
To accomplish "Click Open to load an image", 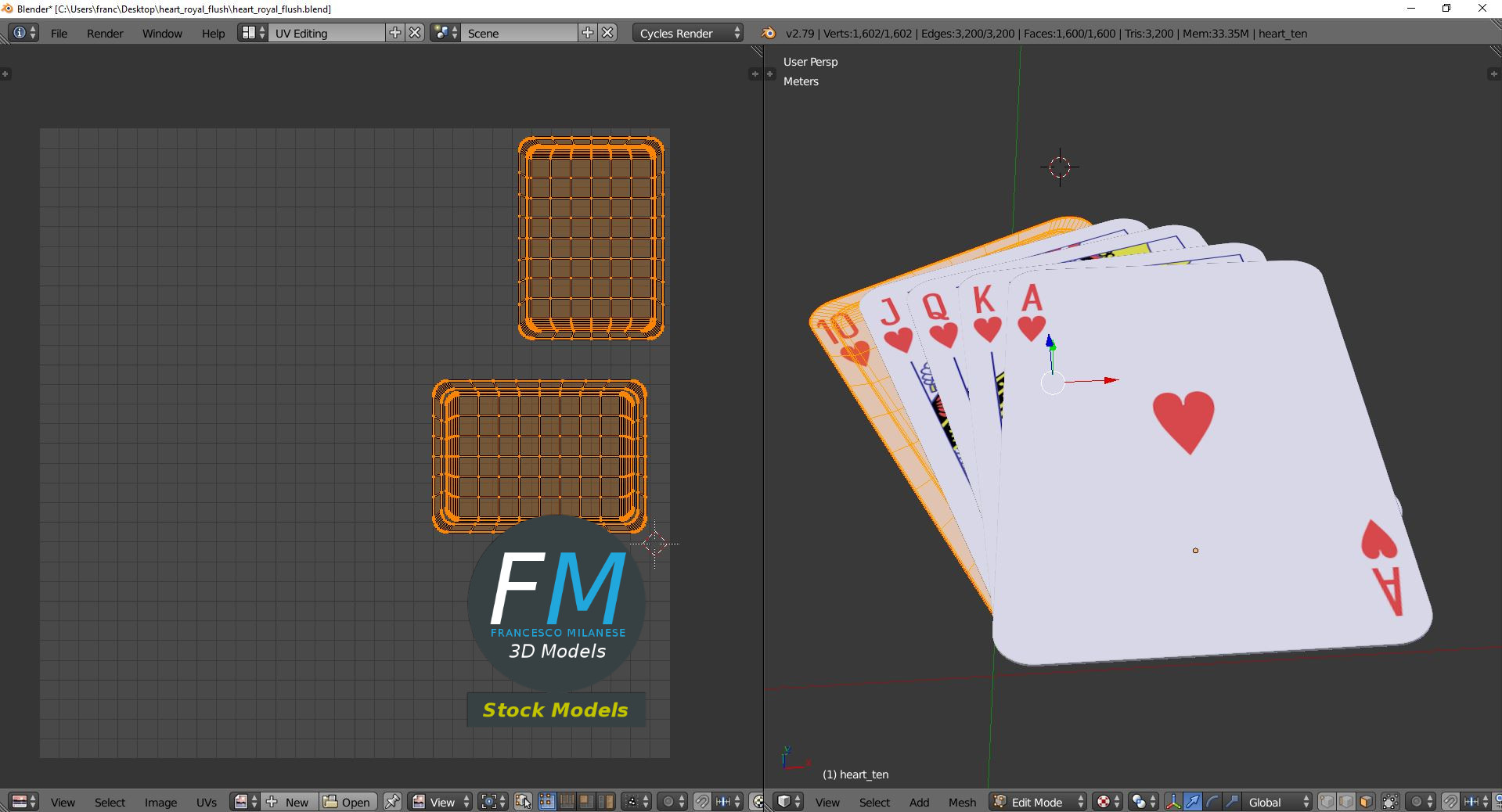I will point(348,802).
